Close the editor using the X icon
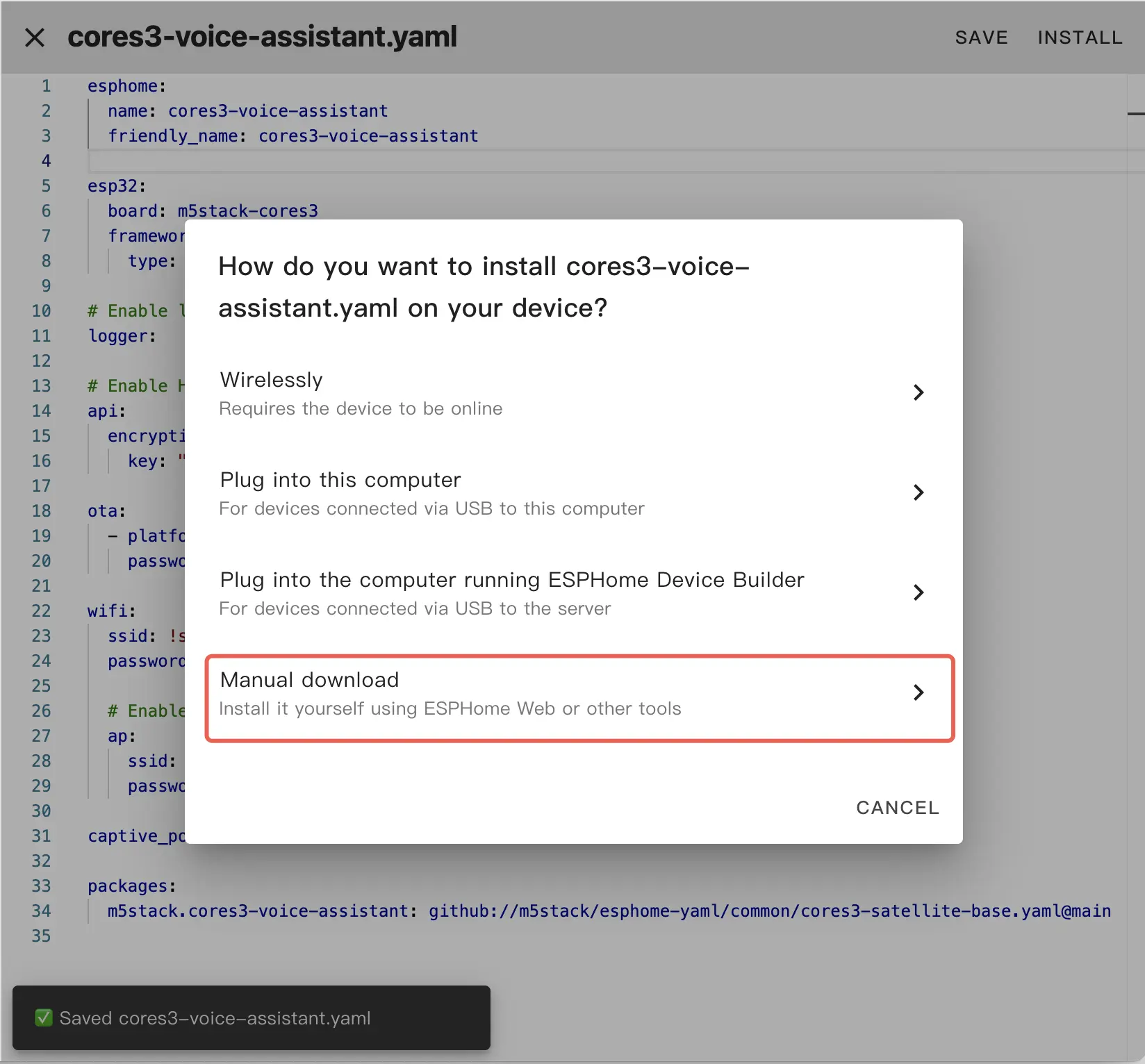The width and height of the screenshot is (1145, 1064). click(x=35, y=38)
